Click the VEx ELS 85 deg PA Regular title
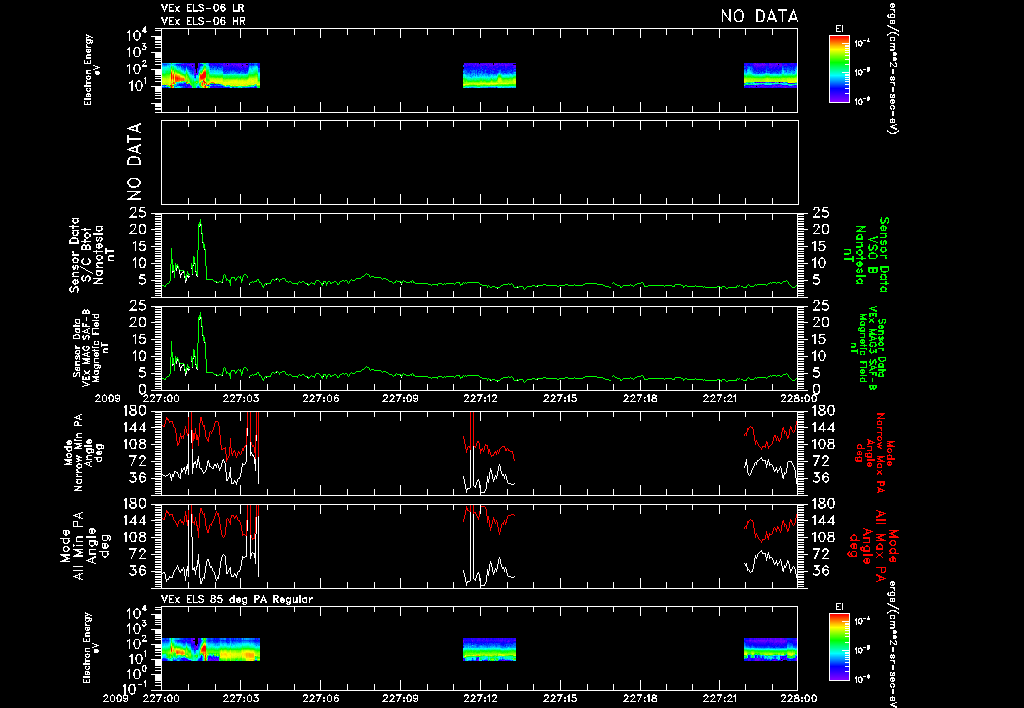 (x=237, y=599)
